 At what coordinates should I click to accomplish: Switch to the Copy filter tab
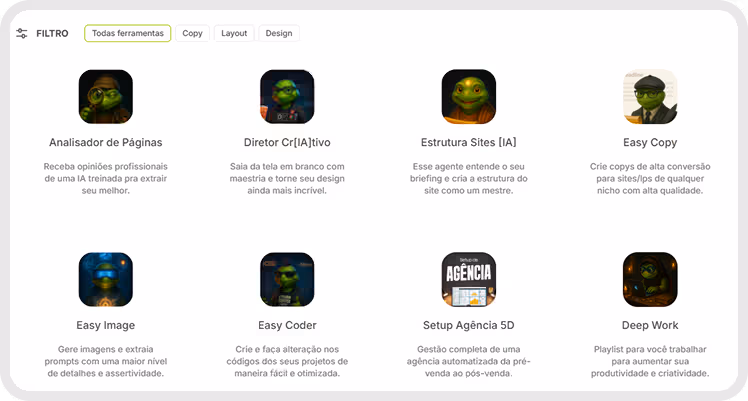point(192,33)
